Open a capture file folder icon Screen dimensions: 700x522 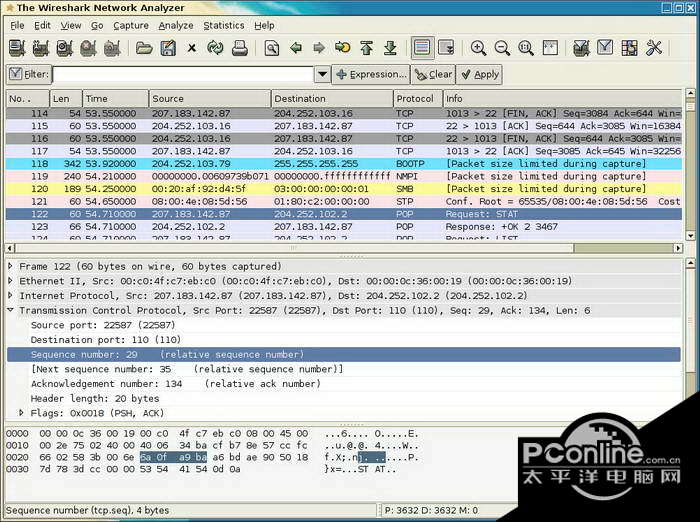click(144, 48)
